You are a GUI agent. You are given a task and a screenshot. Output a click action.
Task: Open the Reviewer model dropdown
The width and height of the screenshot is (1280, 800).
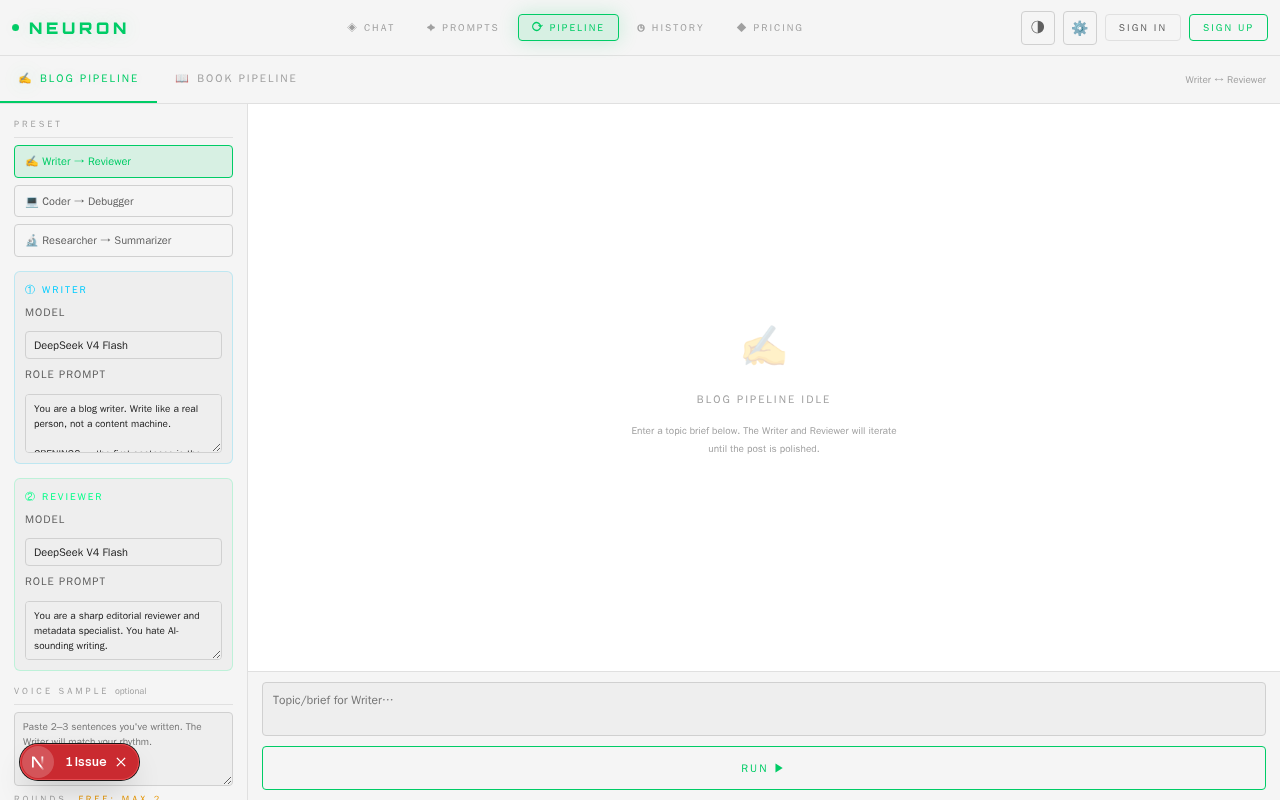(x=123, y=552)
